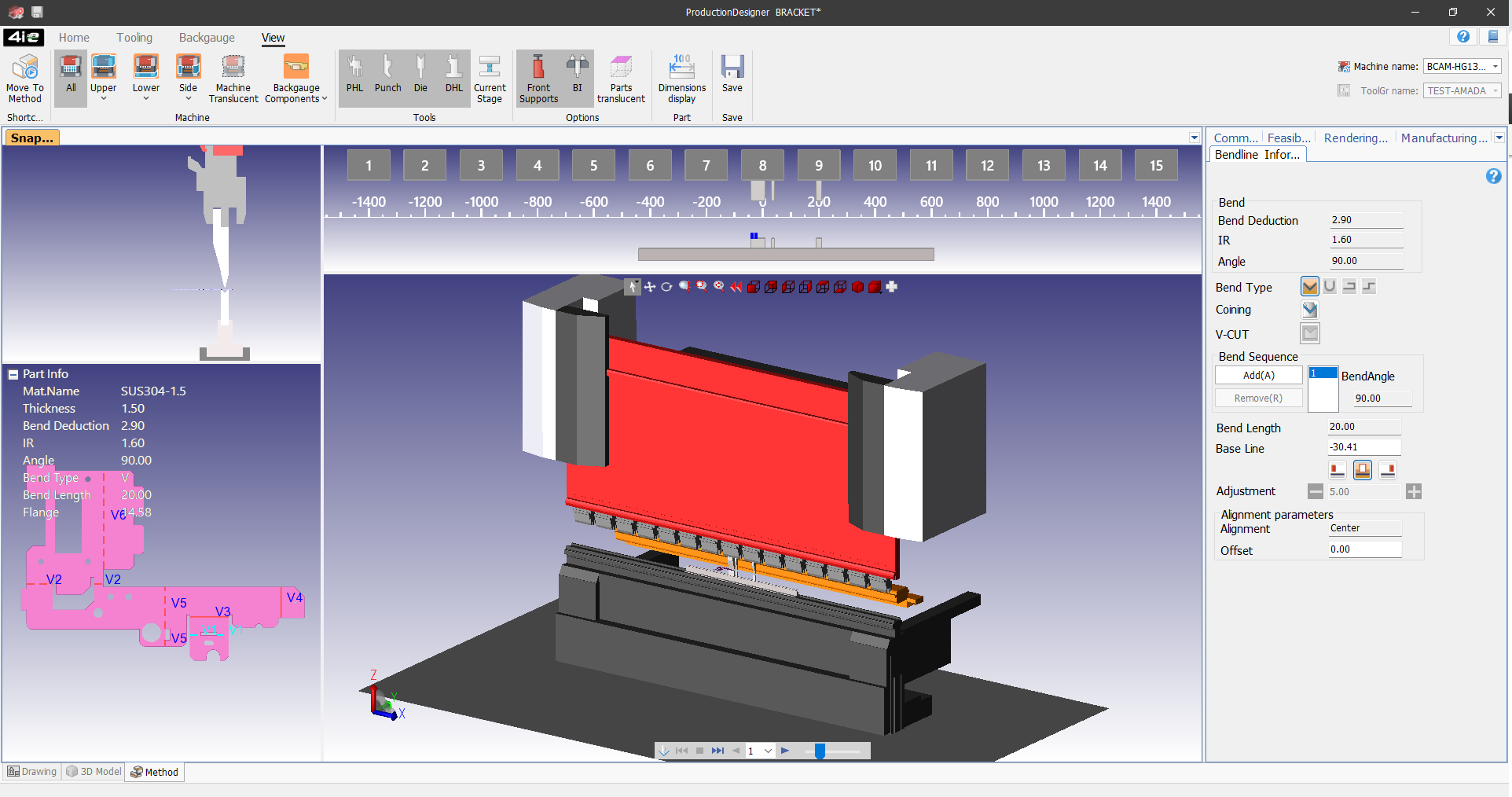This screenshot has width=1512, height=797.
Task: Collapse the Part Info section
Action: [x=13, y=375]
